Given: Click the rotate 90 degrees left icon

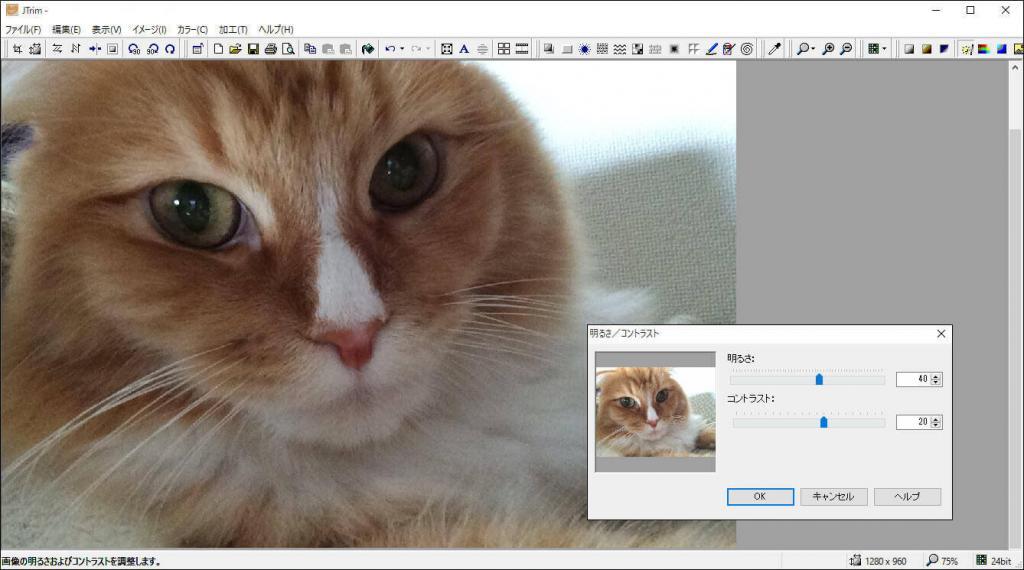Looking at the screenshot, I should click(134, 49).
